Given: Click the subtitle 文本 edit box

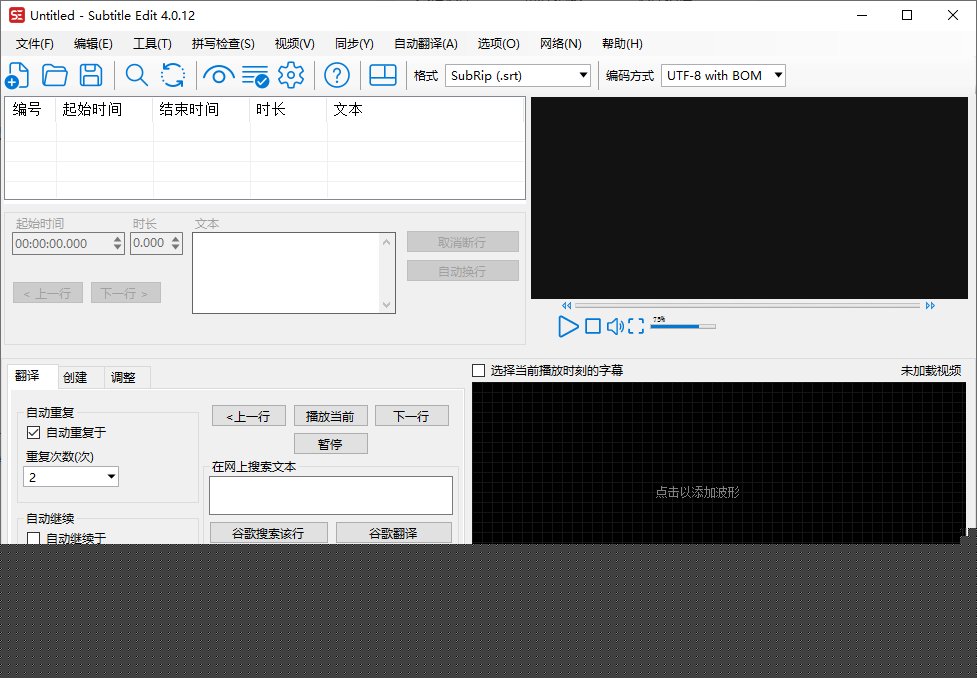Looking at the screenshot, I should coord(293,273).
